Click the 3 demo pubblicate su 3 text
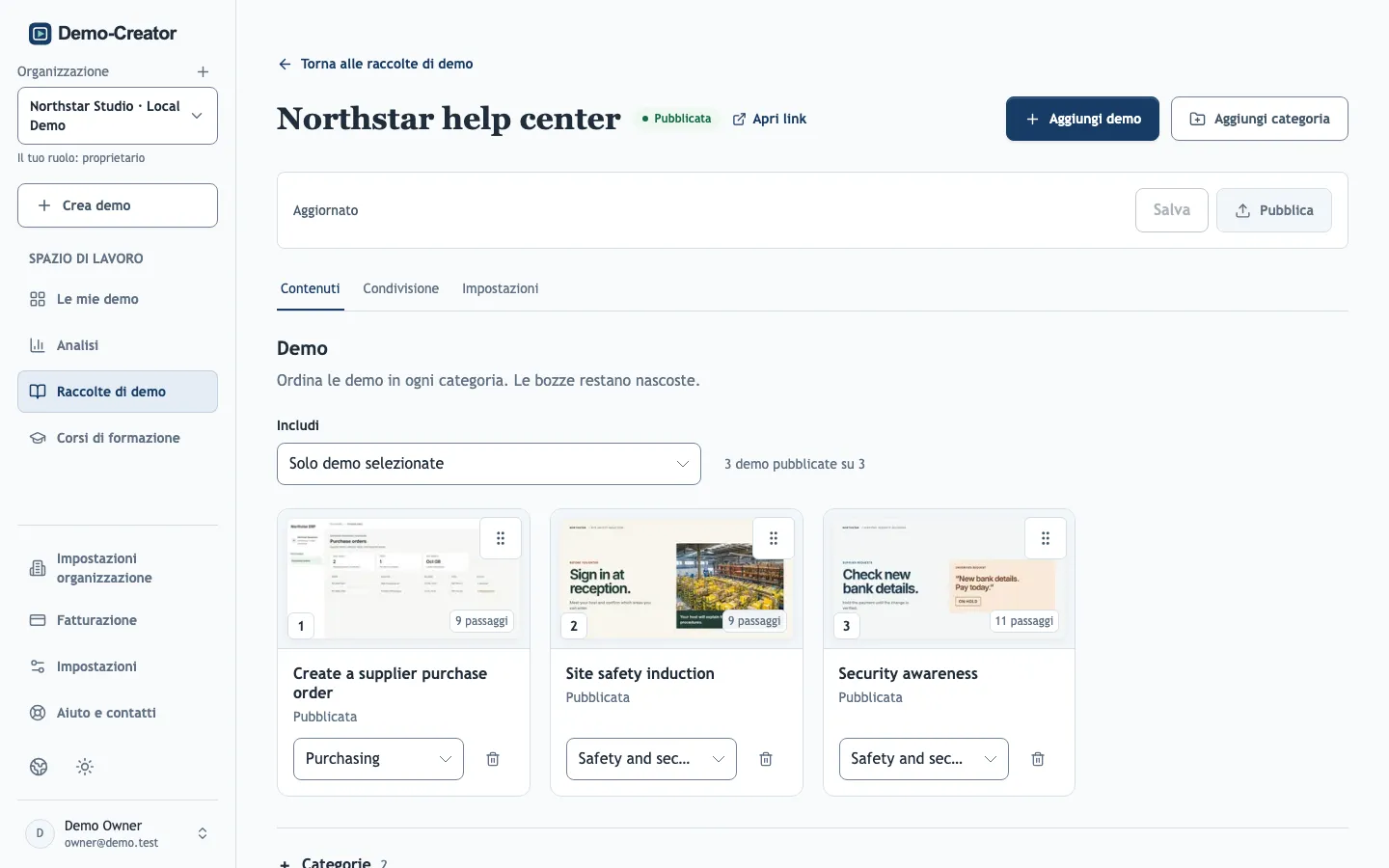 click(795, 464)
